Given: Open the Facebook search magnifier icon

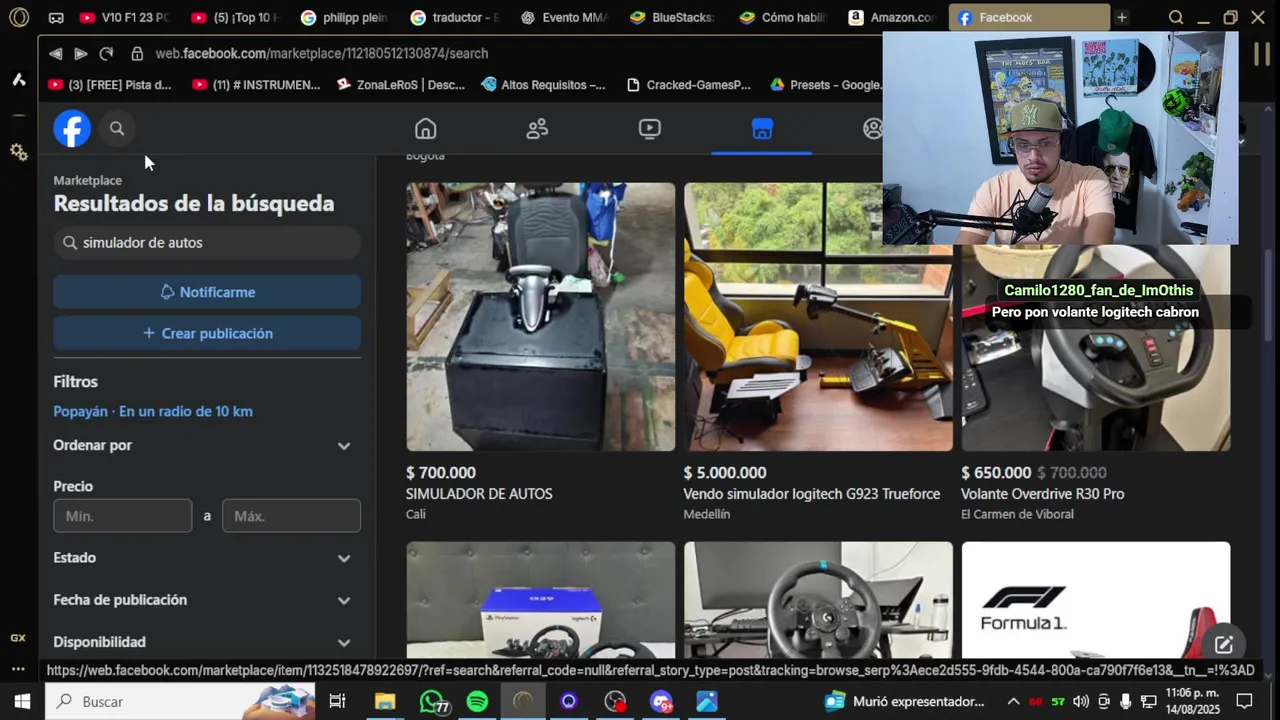Looking at the screenshot, I should 117,128.
